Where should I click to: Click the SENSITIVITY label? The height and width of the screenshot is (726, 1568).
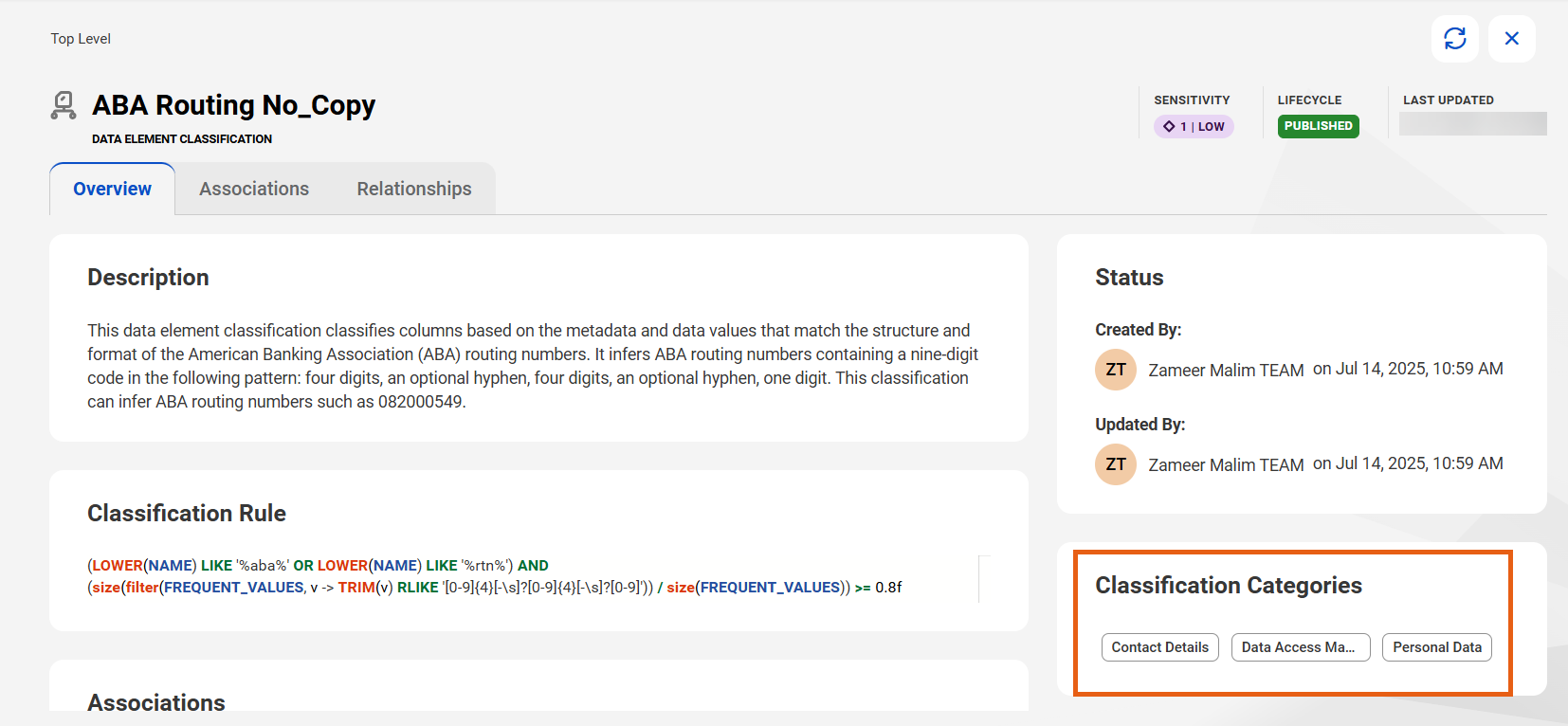click(1192, 100)
